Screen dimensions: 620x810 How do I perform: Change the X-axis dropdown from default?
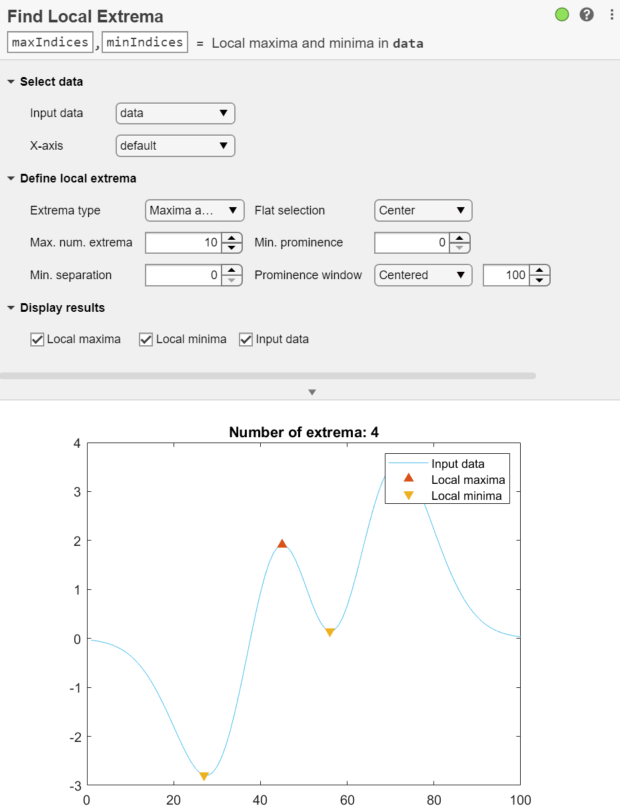[175, 145]
